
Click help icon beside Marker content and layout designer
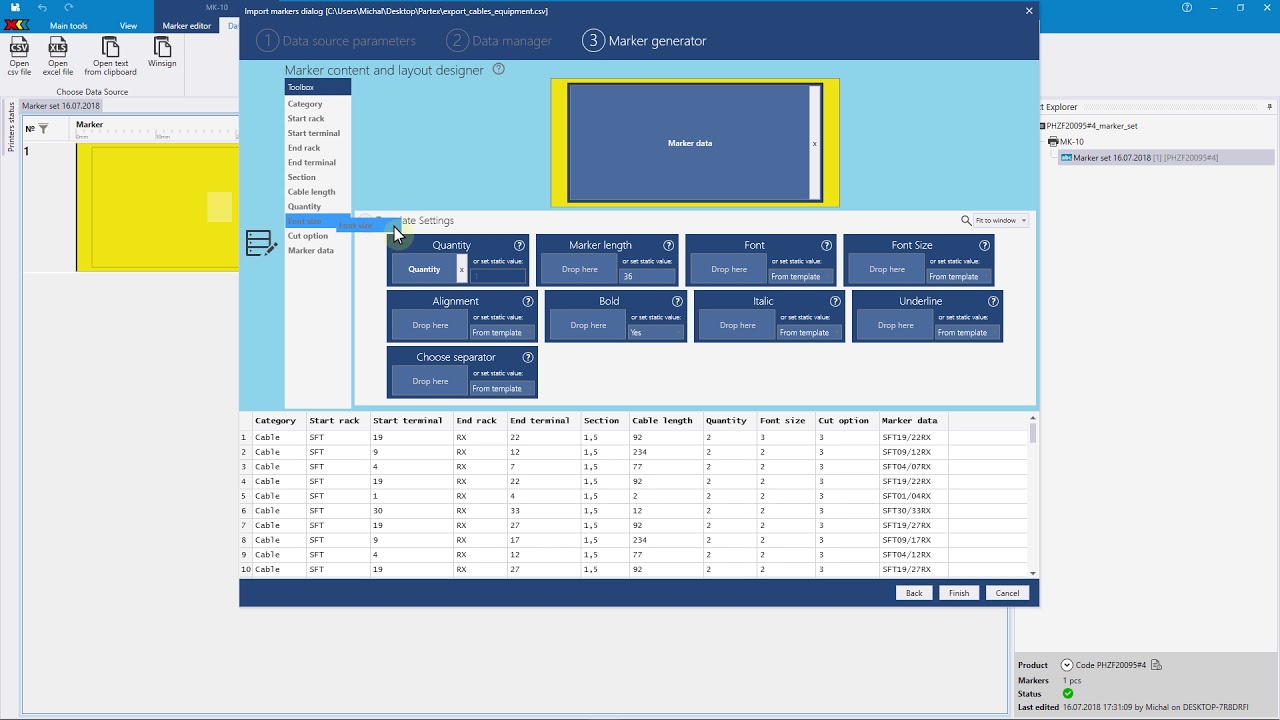coord(499,69)
